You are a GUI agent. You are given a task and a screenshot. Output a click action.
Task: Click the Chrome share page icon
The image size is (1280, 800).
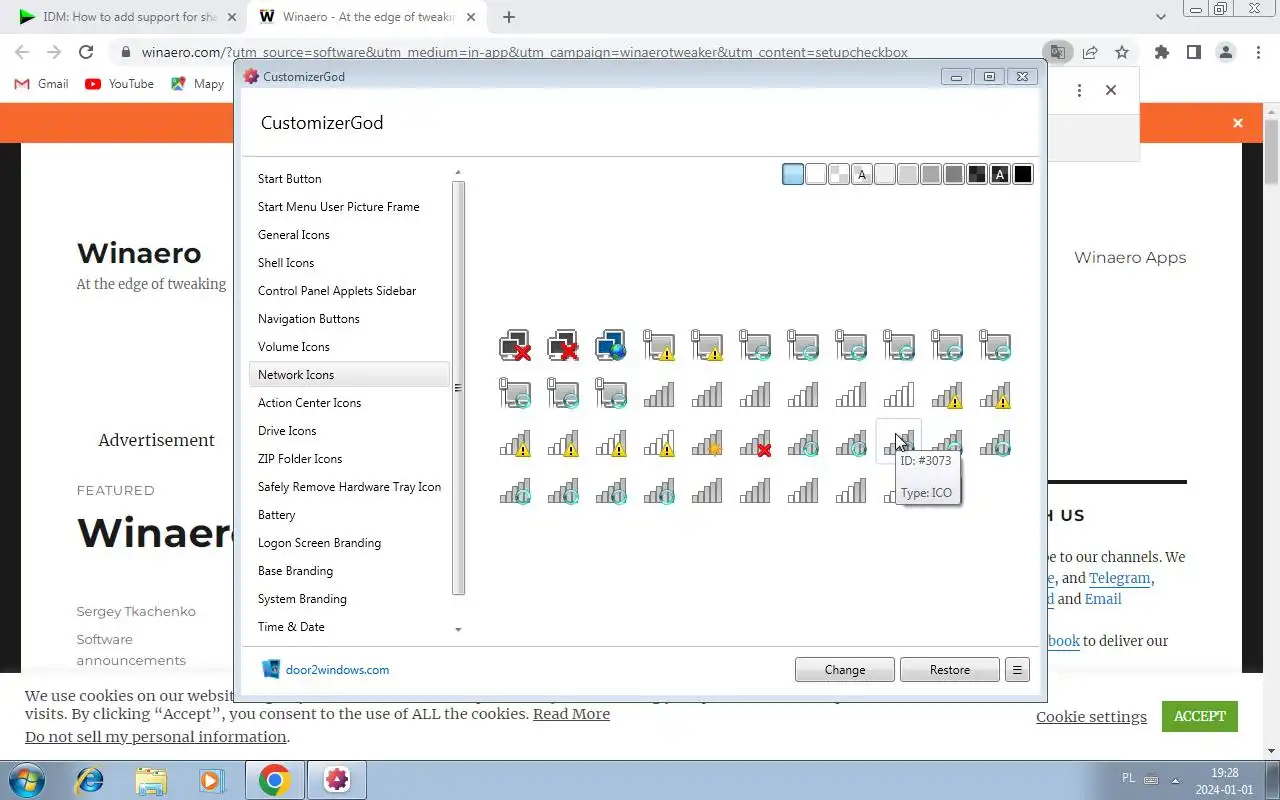pos(1090,52)
